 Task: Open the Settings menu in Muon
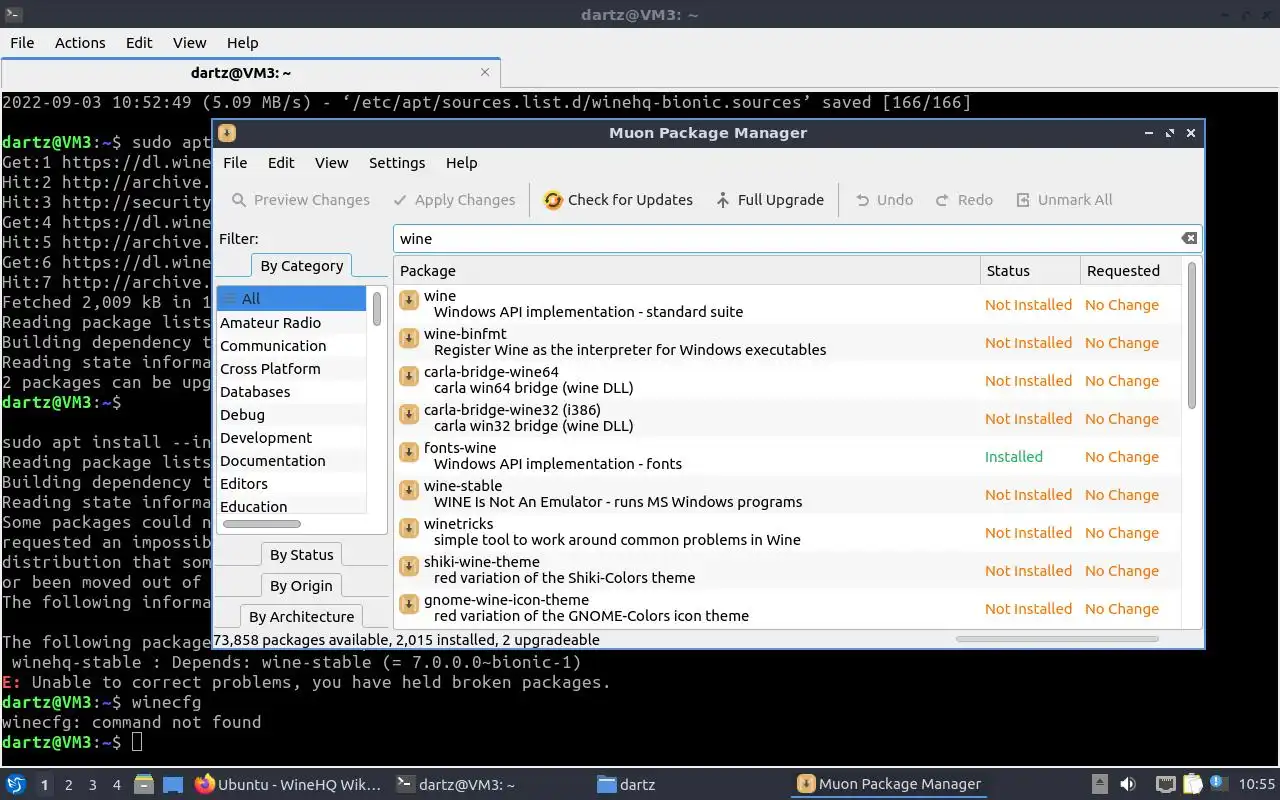(397, 163)
